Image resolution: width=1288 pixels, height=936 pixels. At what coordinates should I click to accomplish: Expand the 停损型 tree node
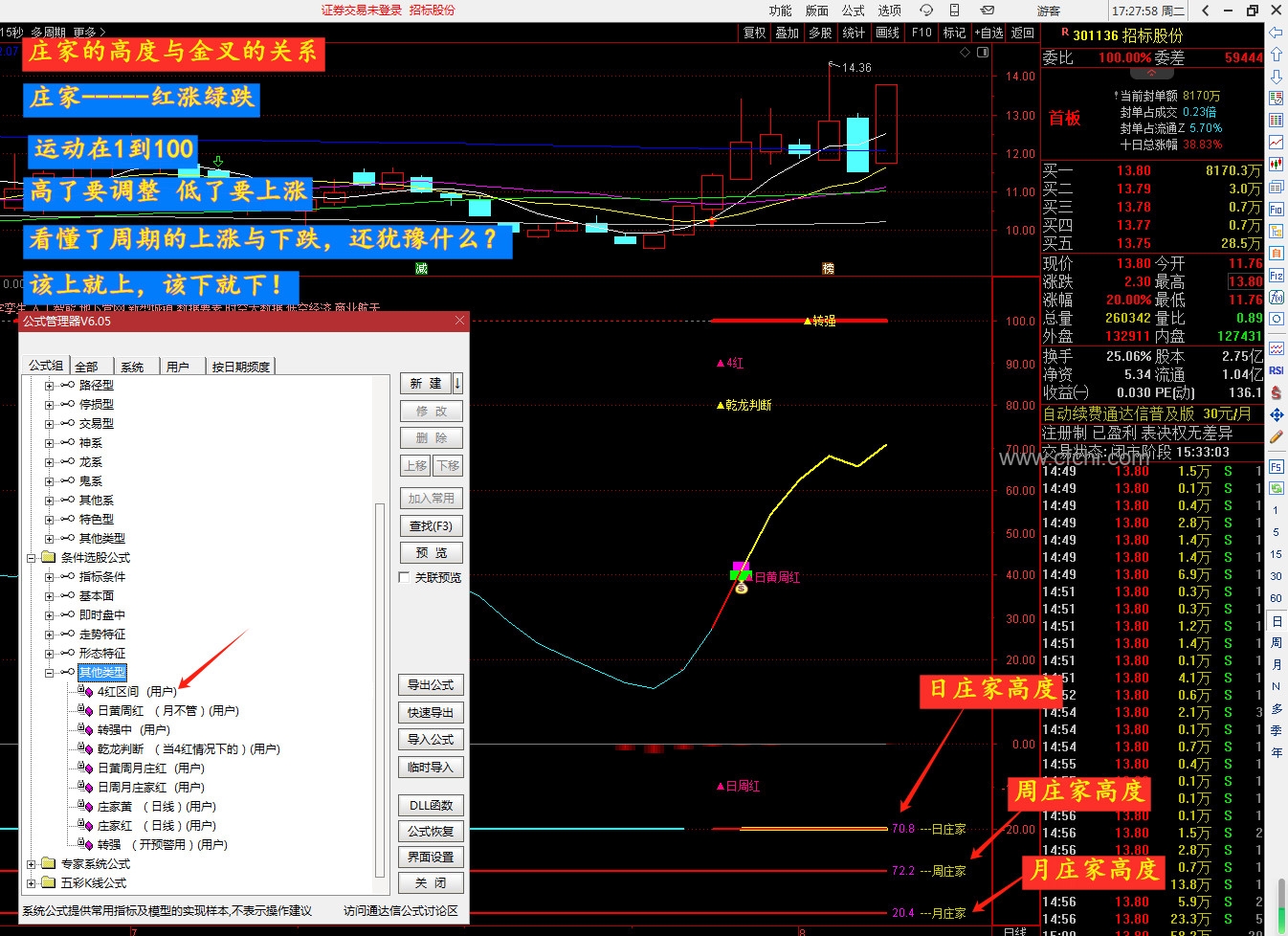(49, 404)
